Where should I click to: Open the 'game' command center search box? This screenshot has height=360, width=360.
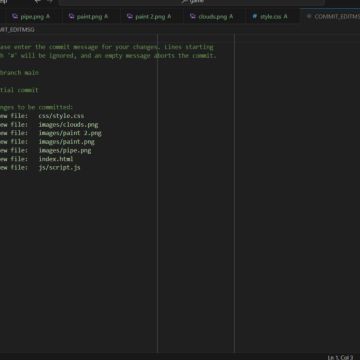tap(192, 2)
